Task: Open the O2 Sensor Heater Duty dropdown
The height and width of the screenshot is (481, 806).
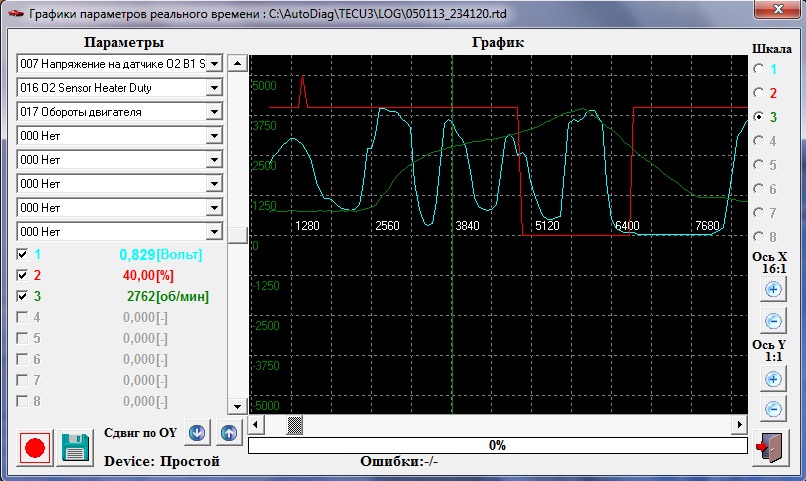Action: (213, 88)
